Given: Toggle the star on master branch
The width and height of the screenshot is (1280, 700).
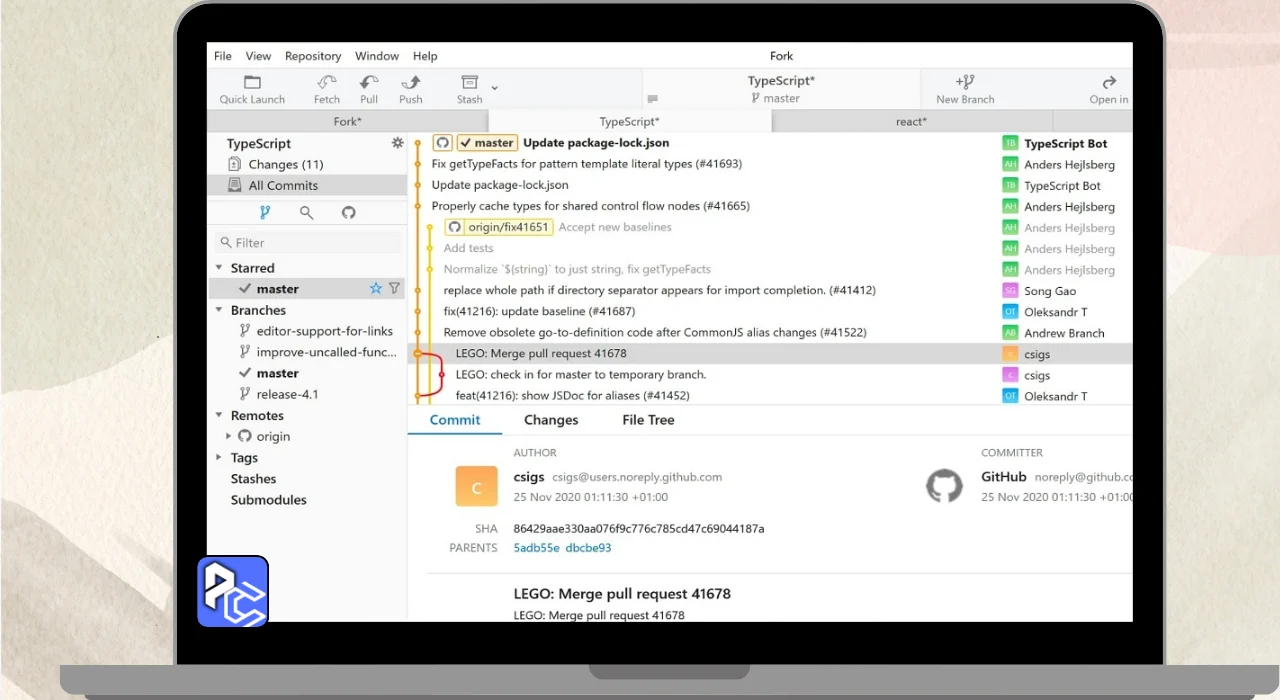Looking at the screenshot, I should point(376,289).
